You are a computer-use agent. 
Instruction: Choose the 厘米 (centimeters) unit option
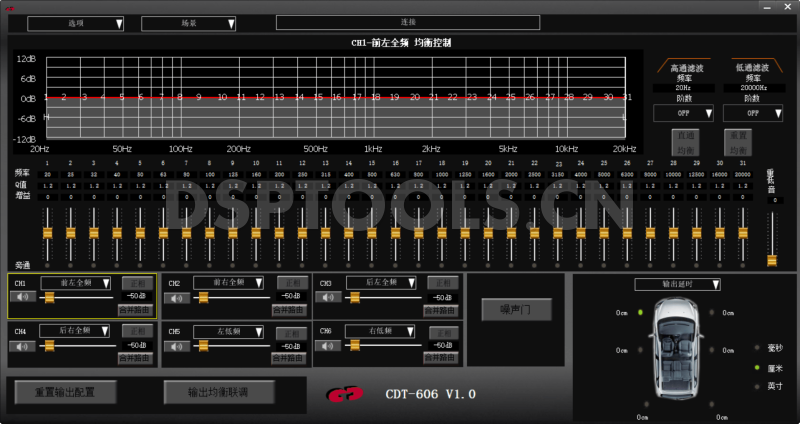(775, 368)
